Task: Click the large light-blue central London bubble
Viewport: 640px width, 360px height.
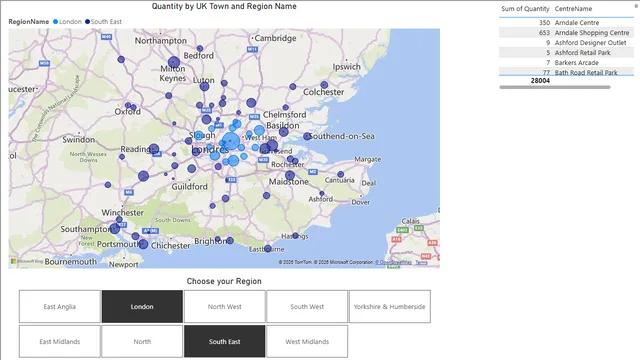Action: [x=231, y=141]
